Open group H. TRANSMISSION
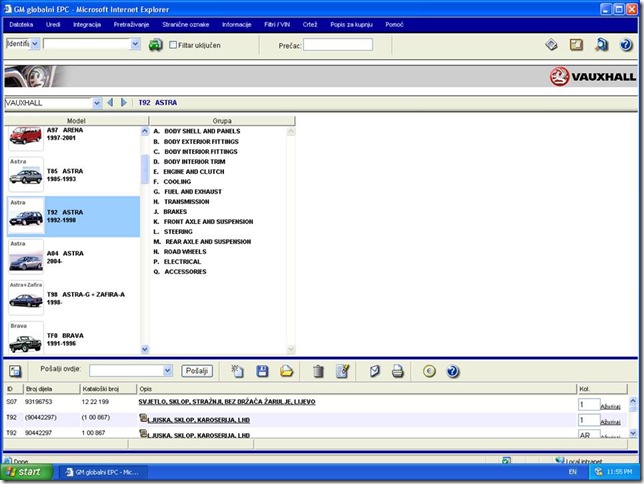The width and height of the screenshot is (644, 484). pyautogui.click(x=181, y=201)
